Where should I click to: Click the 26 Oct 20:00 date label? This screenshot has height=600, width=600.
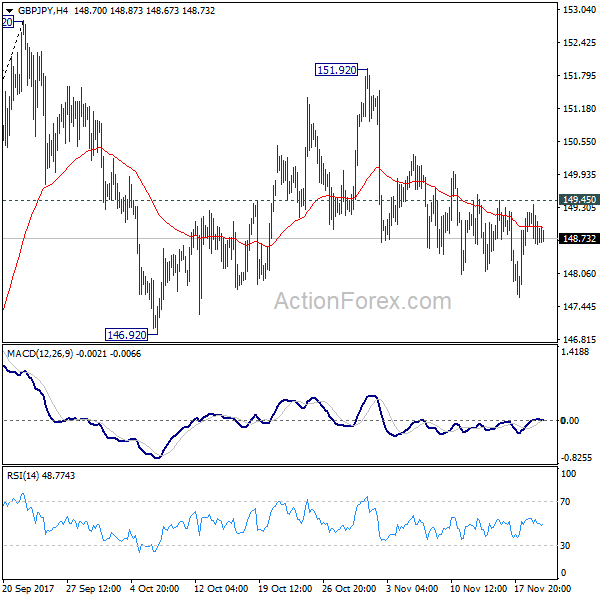click(x=349, y=588)
